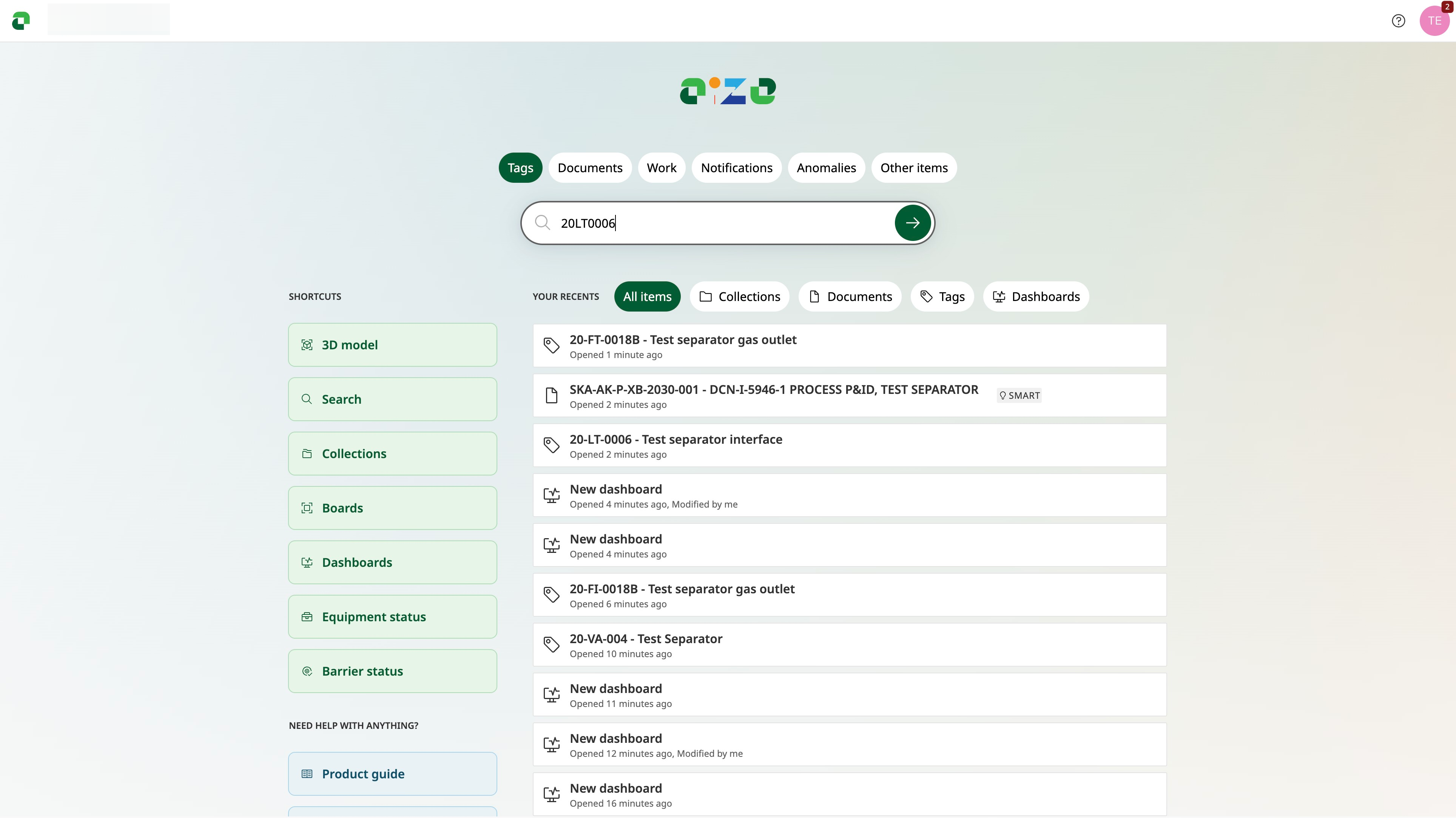Filter recents by Tags

pos(942,297)
